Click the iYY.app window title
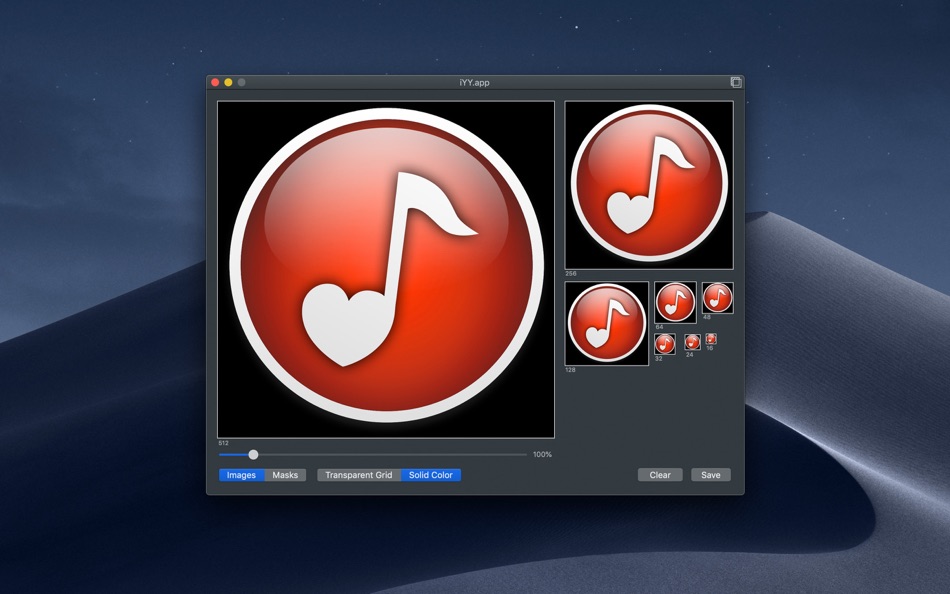950x594 pixels. pyautogui.click(x=474, y=82)
